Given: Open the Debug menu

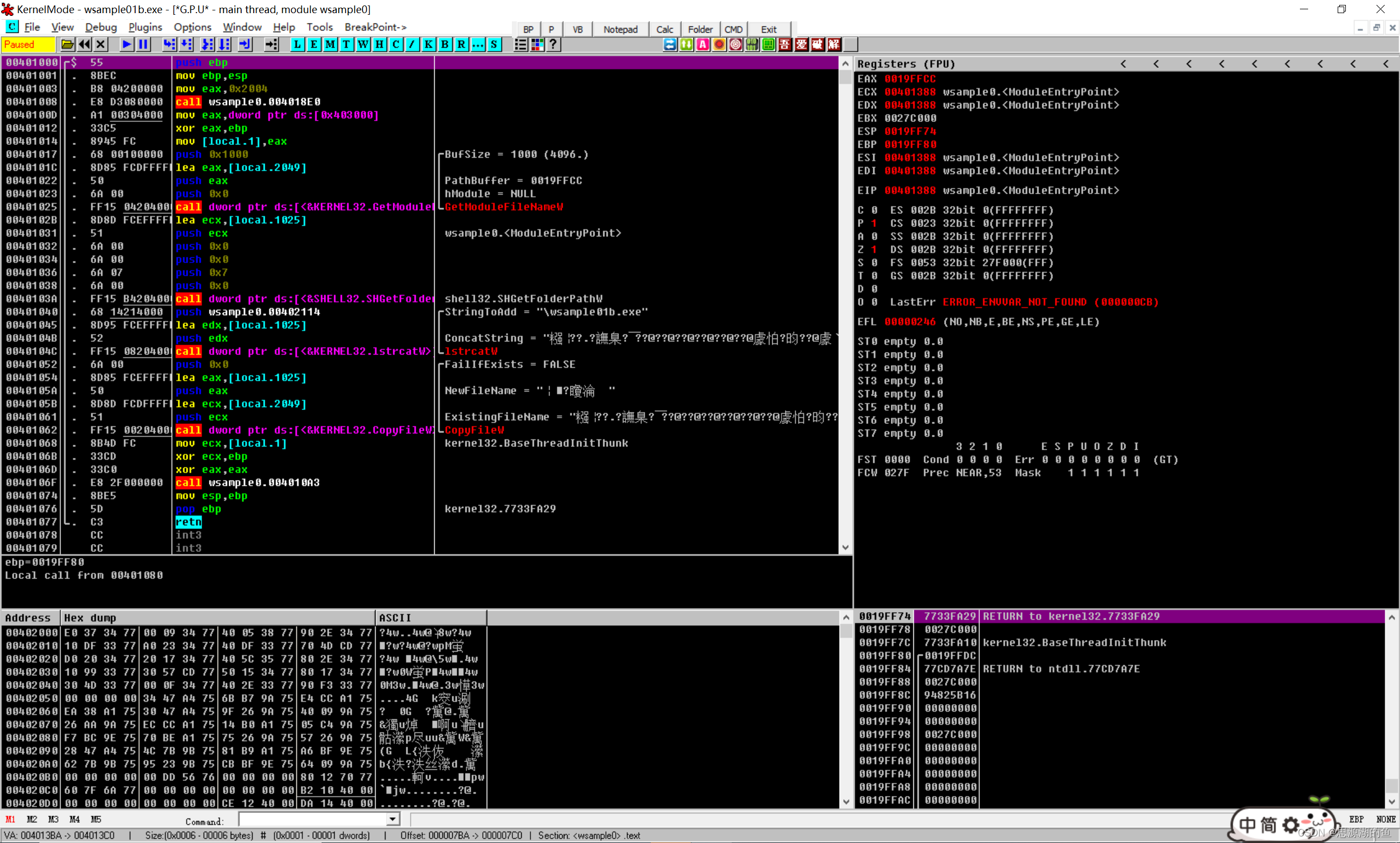Looking at the screenshot, I should [101, 27].
